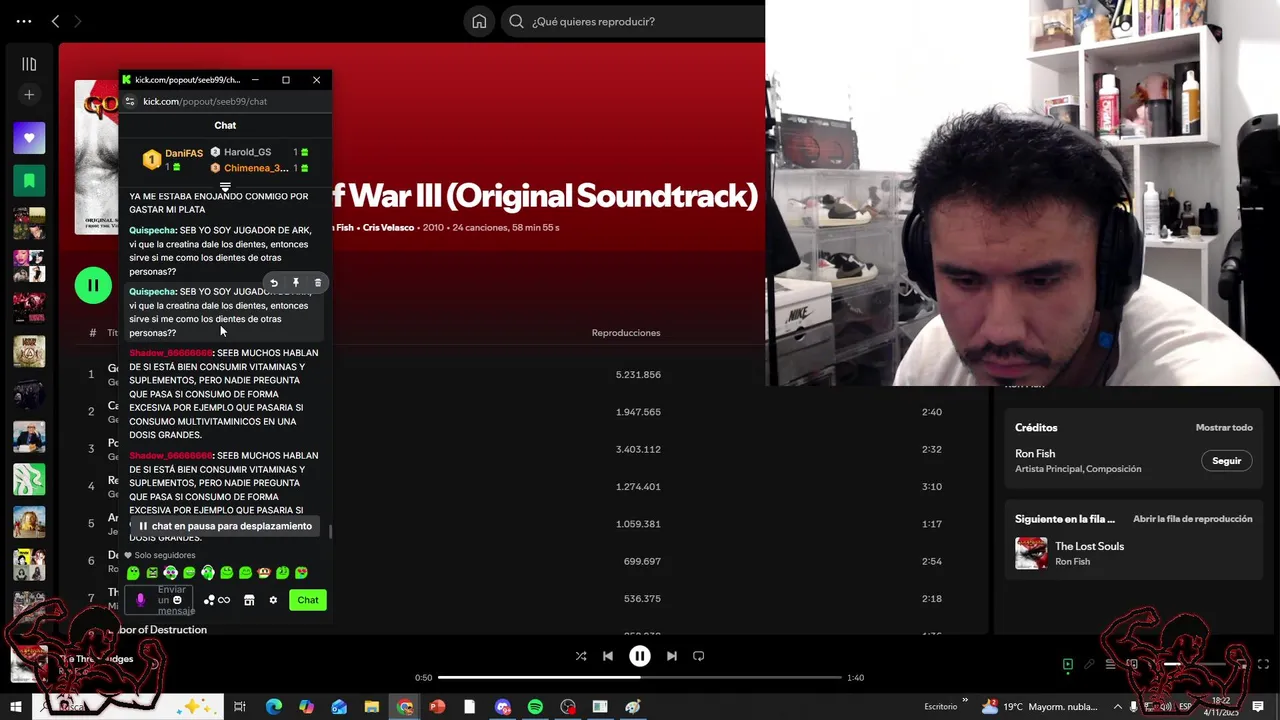Reply to hovered Quispecha message
This screenshot has height=720, width=1280.
274,283
